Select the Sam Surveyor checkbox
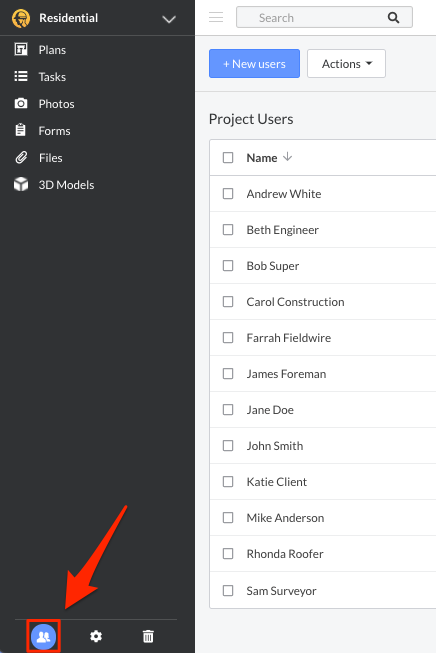This screenshot has width=436, height=653. pyautogui.click(x=228, y=591)
